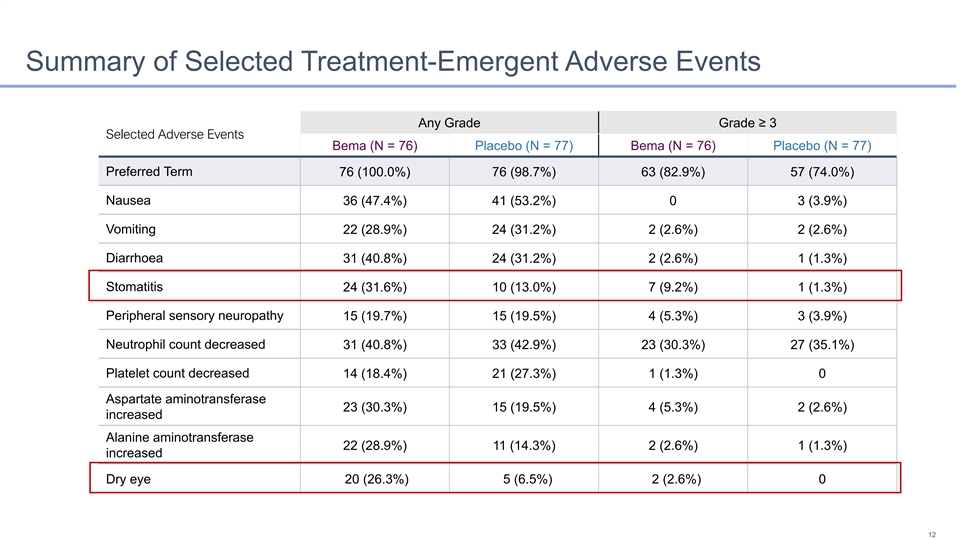The height and width of the screenshot is (540, 960).
Task: Select the "20 (26.3%)" Dry eye value
Action: (x=375, y=480)
